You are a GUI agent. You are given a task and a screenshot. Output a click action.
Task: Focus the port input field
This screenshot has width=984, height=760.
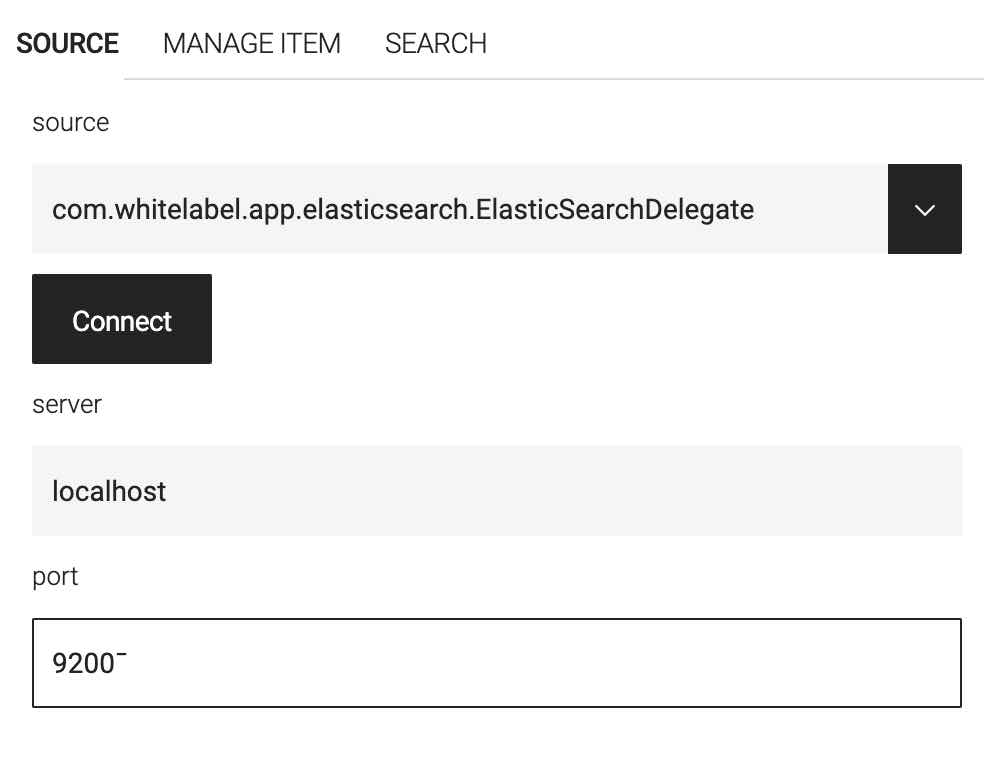pyautogui.click(x=496, y=663)
